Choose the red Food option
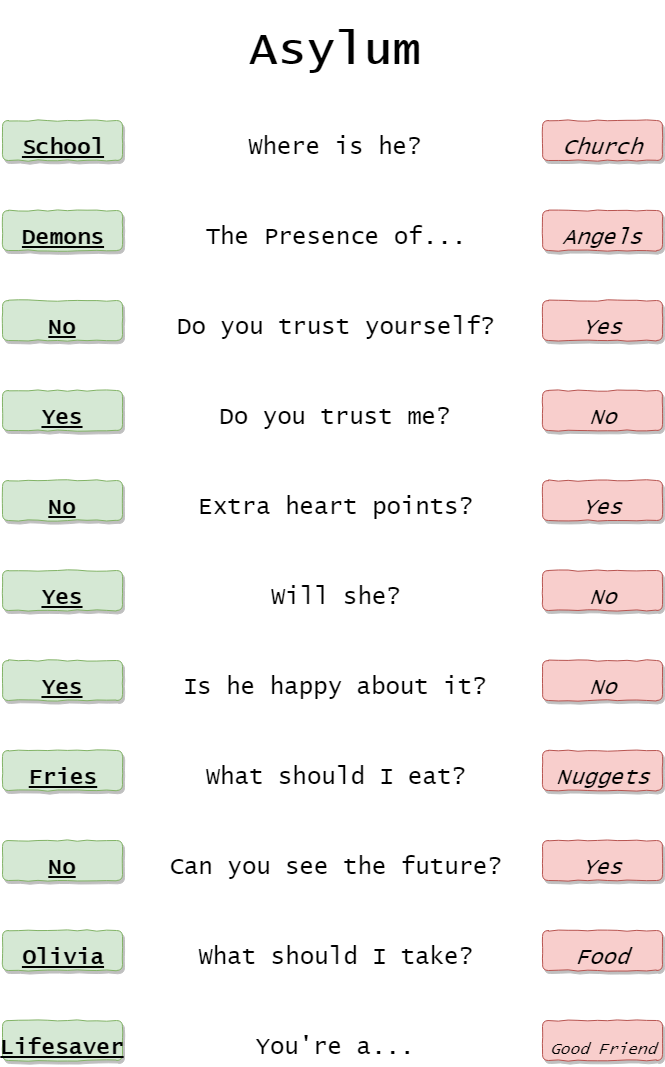Image resolution: width=665 pixels, height=1067 pixels. click(603, 952)
